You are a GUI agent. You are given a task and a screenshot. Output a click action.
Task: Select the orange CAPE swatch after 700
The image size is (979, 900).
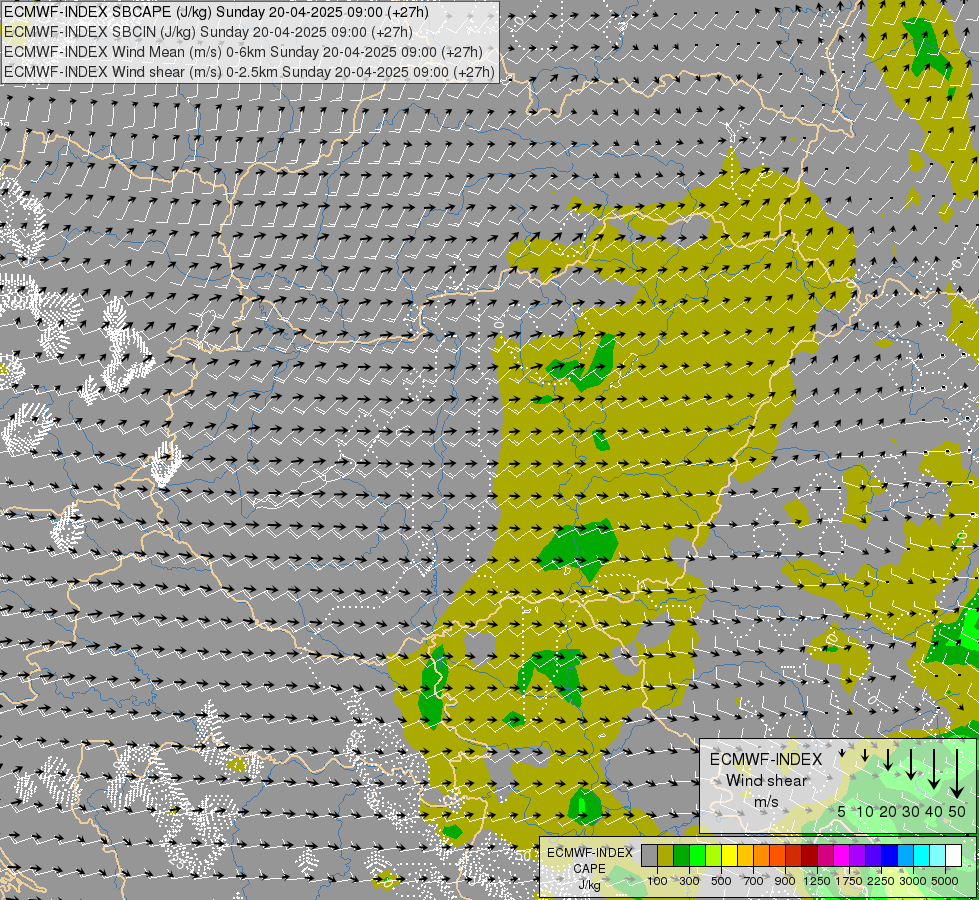click(x=761, y=855)
